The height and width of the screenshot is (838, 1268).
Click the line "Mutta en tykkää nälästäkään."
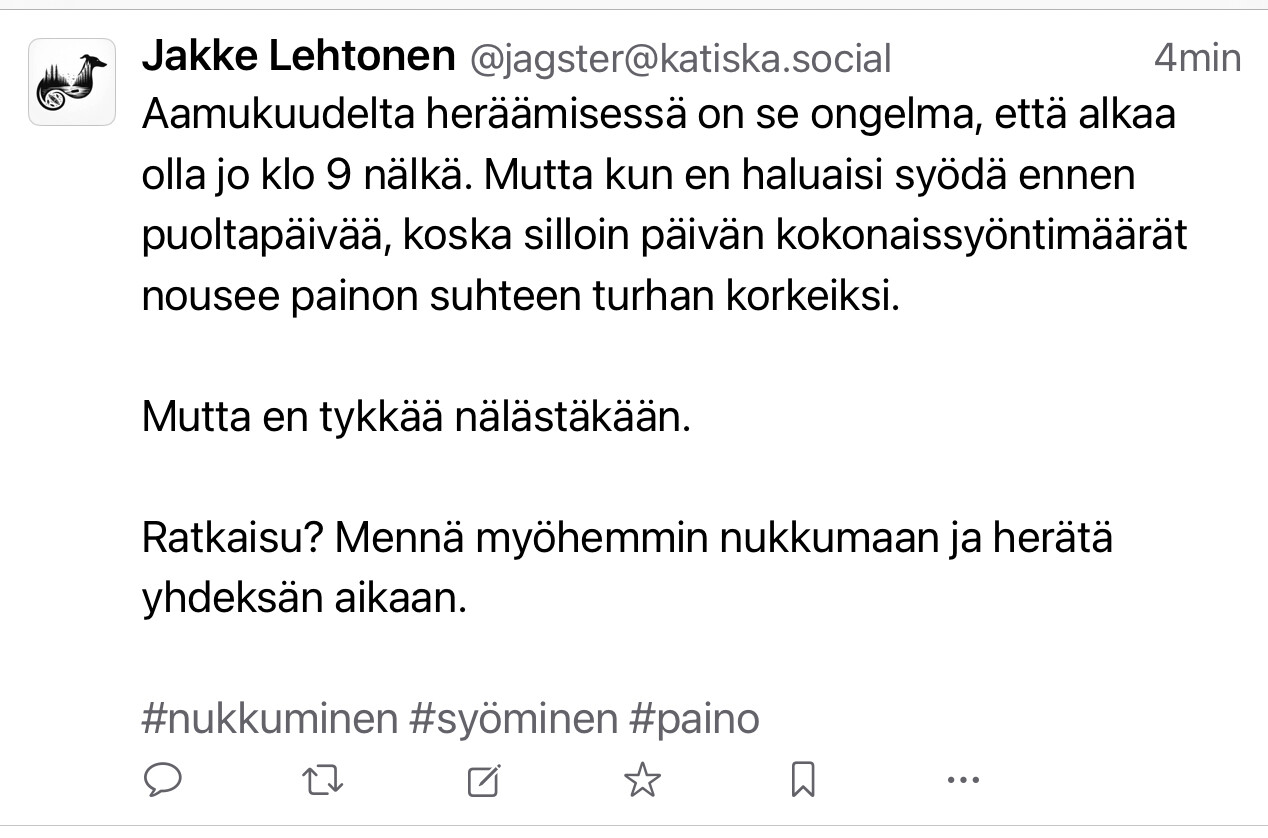coord(416,417)
